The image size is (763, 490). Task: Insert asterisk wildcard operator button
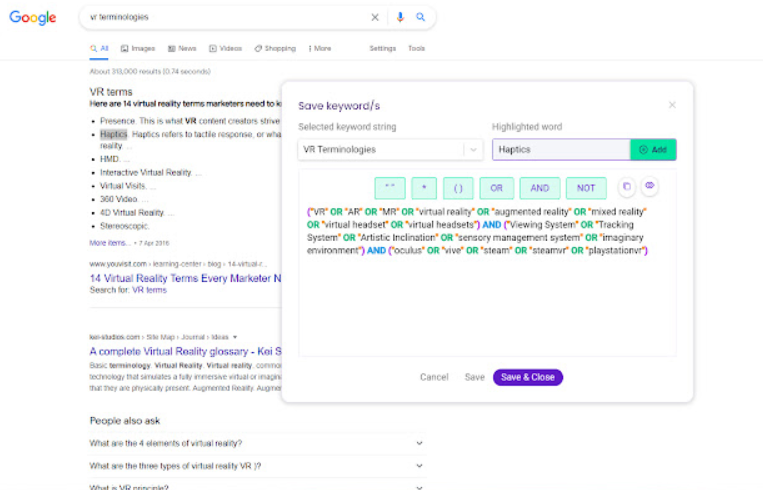424,188
